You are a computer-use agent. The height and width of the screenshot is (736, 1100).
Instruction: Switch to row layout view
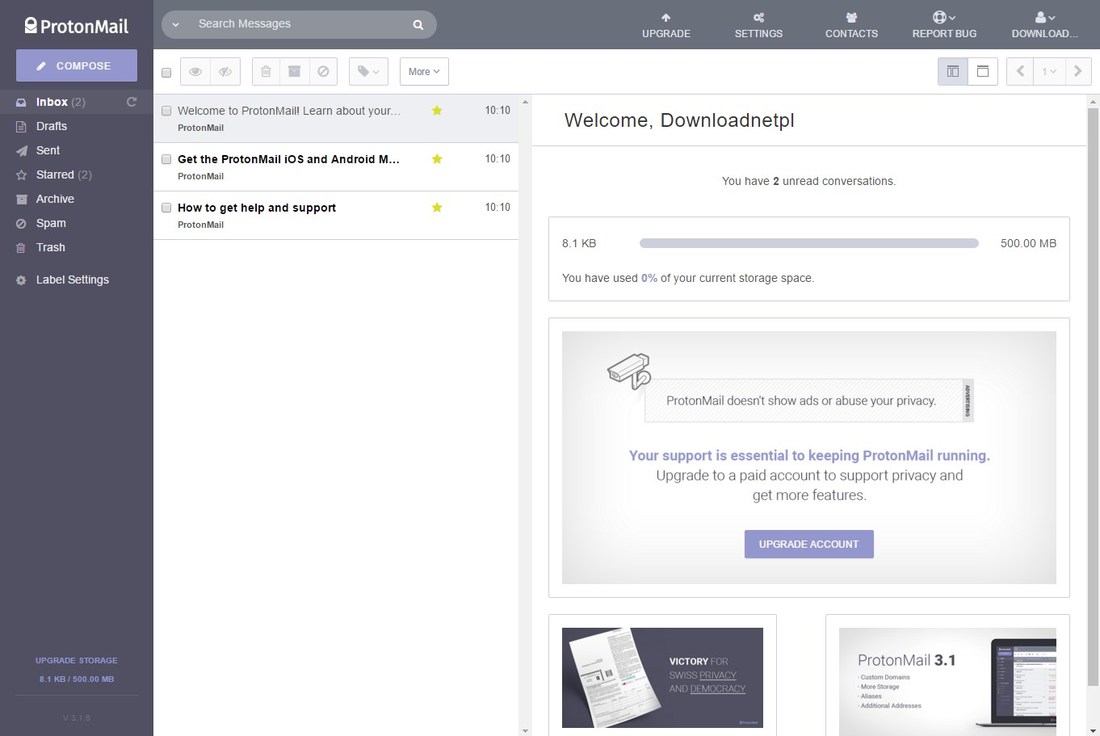983,72
